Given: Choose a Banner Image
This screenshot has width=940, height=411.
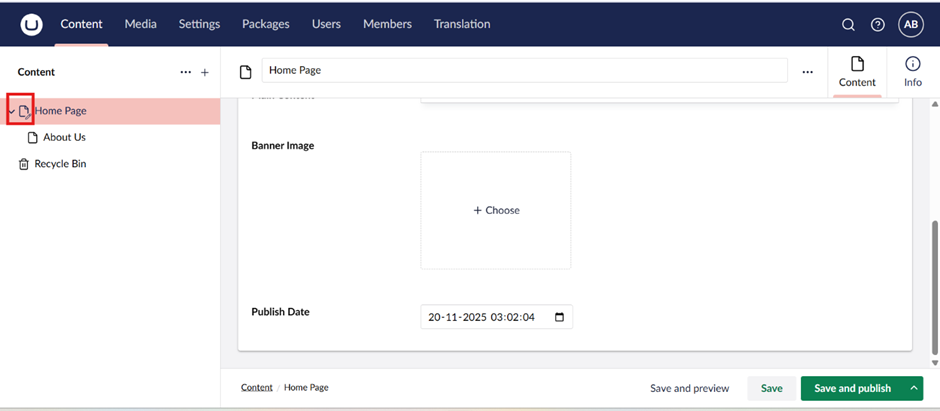Looking at the screenshot, I should (x=496, y=210).
